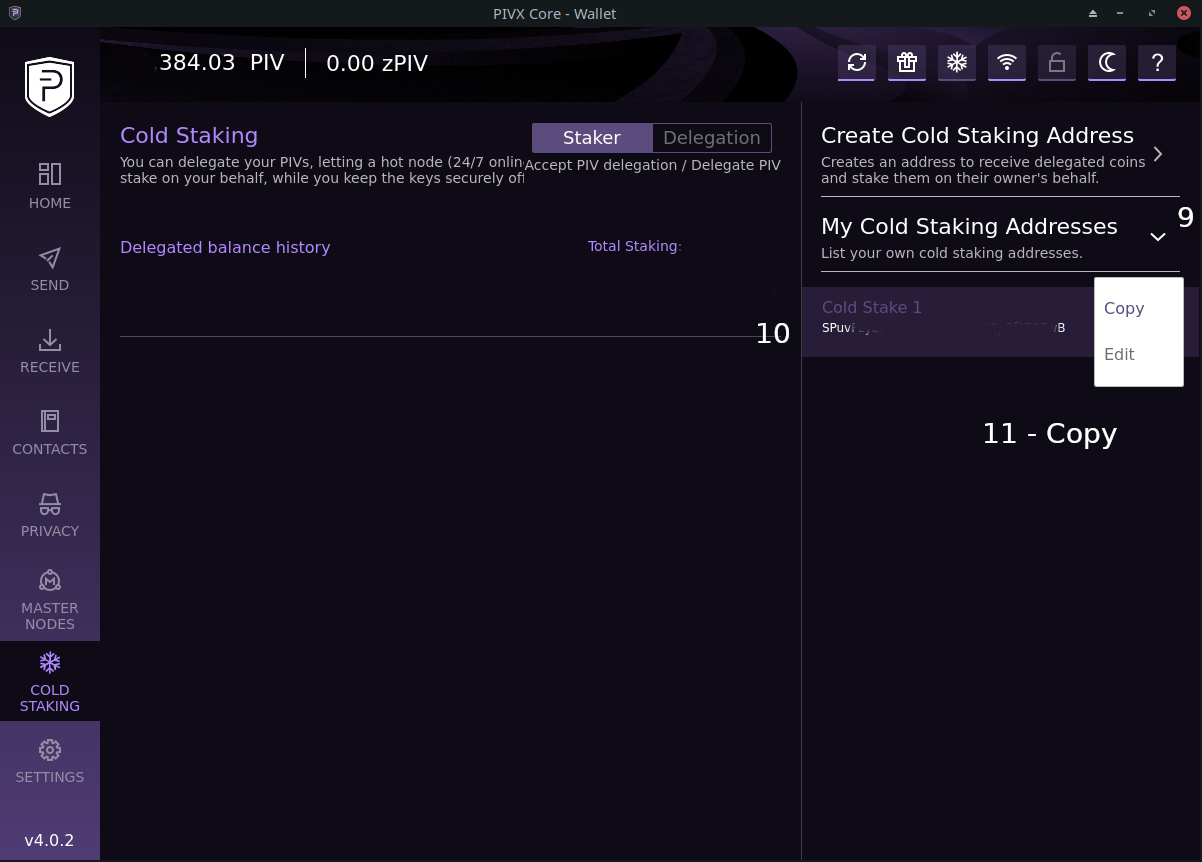The height and width of the screenshot is (862, 1202).
Task: Click the sync refresh icon
Action: click(x=857, y=63)
